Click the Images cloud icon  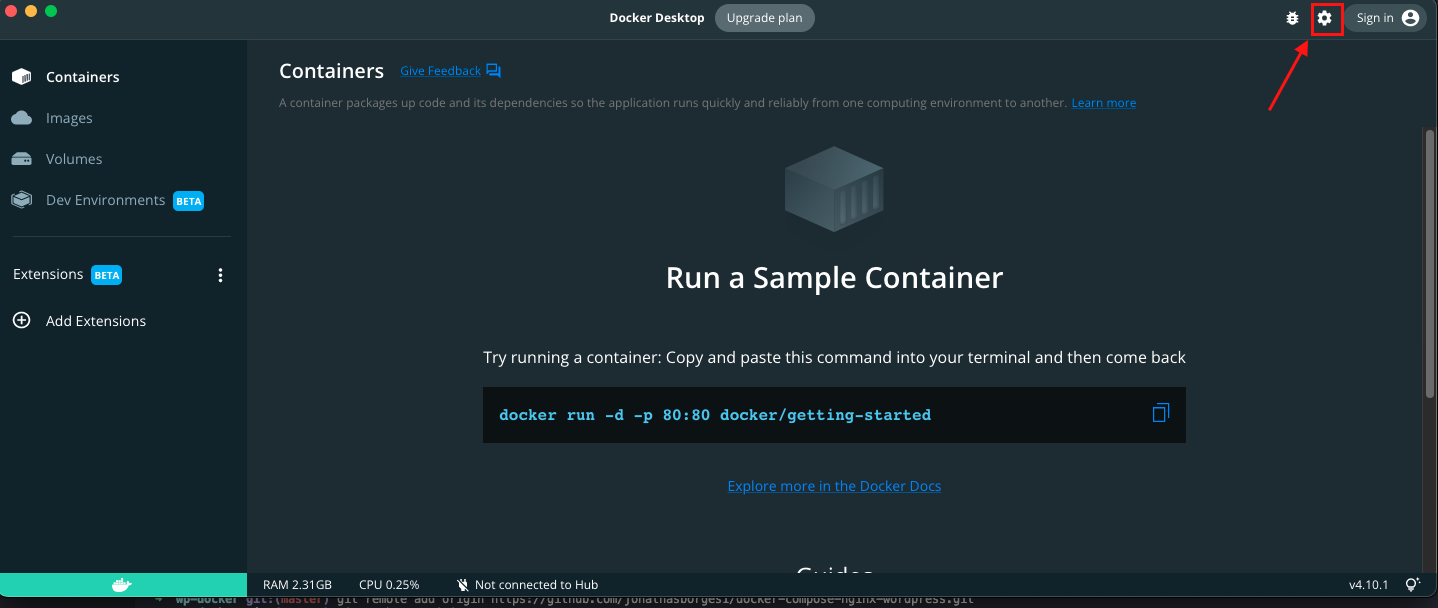pyautogui.click(x=21, y=118)
